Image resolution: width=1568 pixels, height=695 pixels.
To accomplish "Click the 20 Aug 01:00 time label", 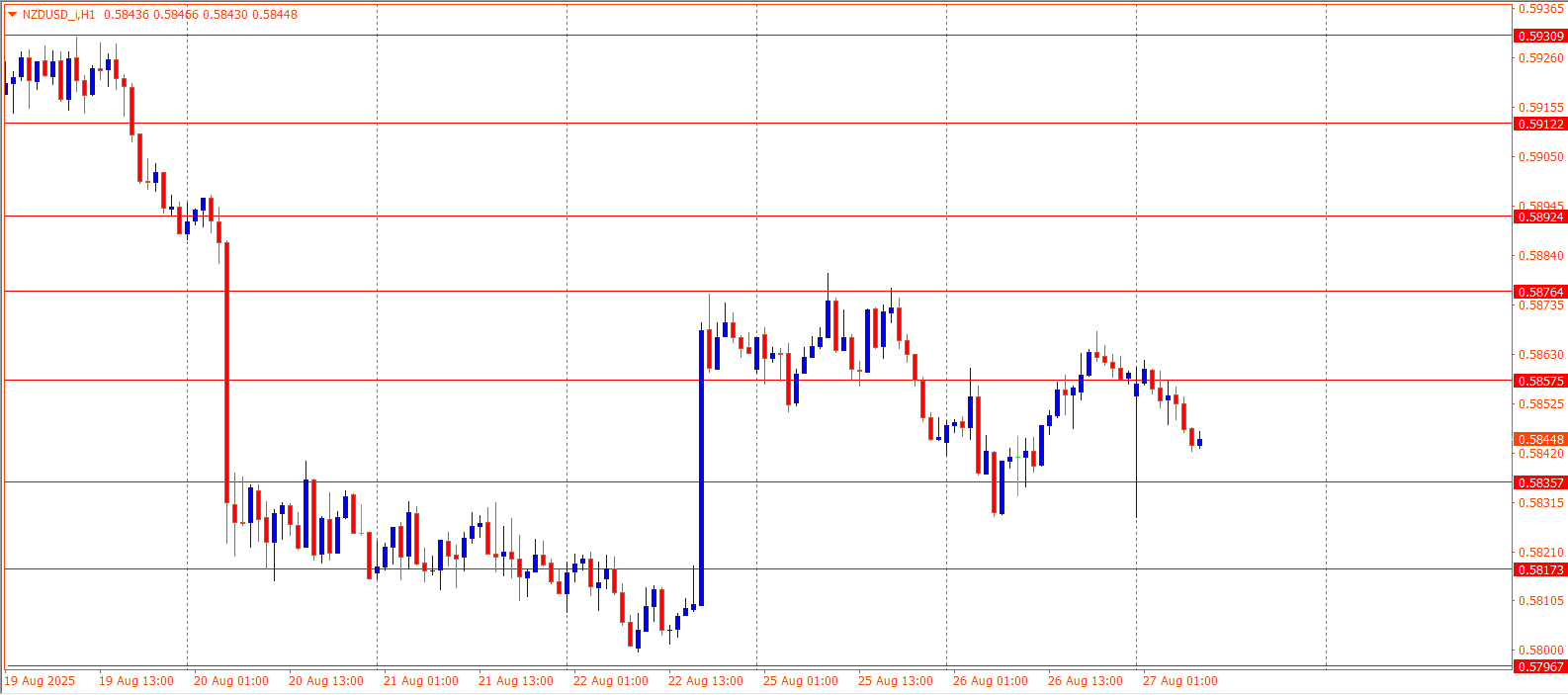I will tap(230, 681).
